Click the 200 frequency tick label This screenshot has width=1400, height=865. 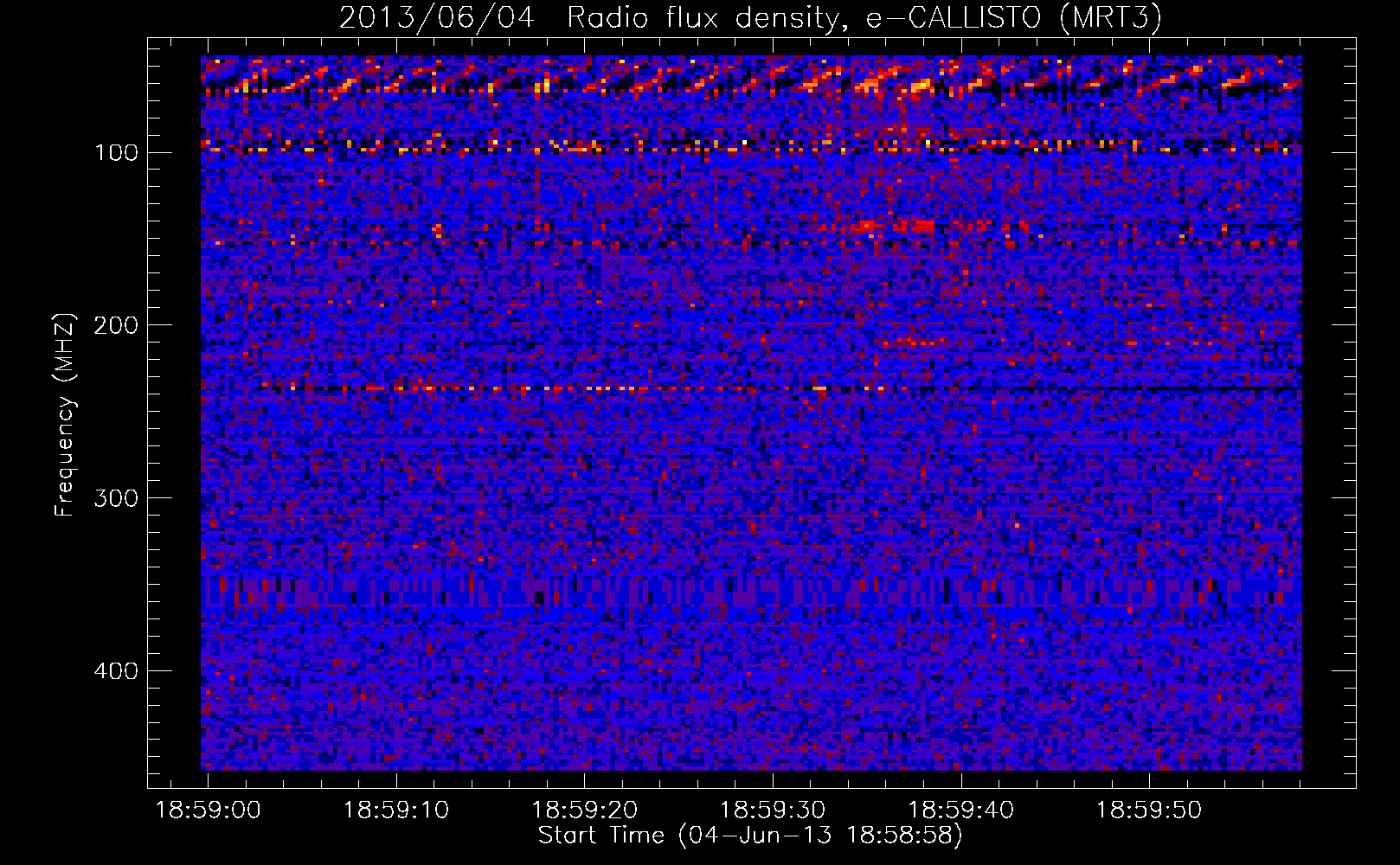(116, 325)
